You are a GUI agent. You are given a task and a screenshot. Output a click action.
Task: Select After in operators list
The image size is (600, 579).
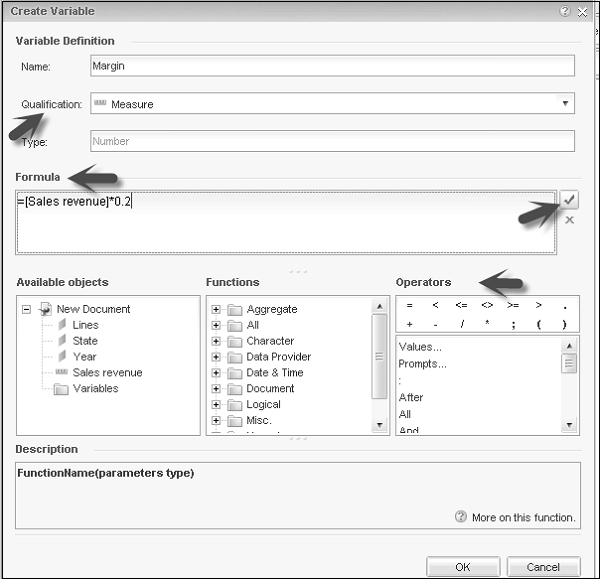tap(411, 398)
